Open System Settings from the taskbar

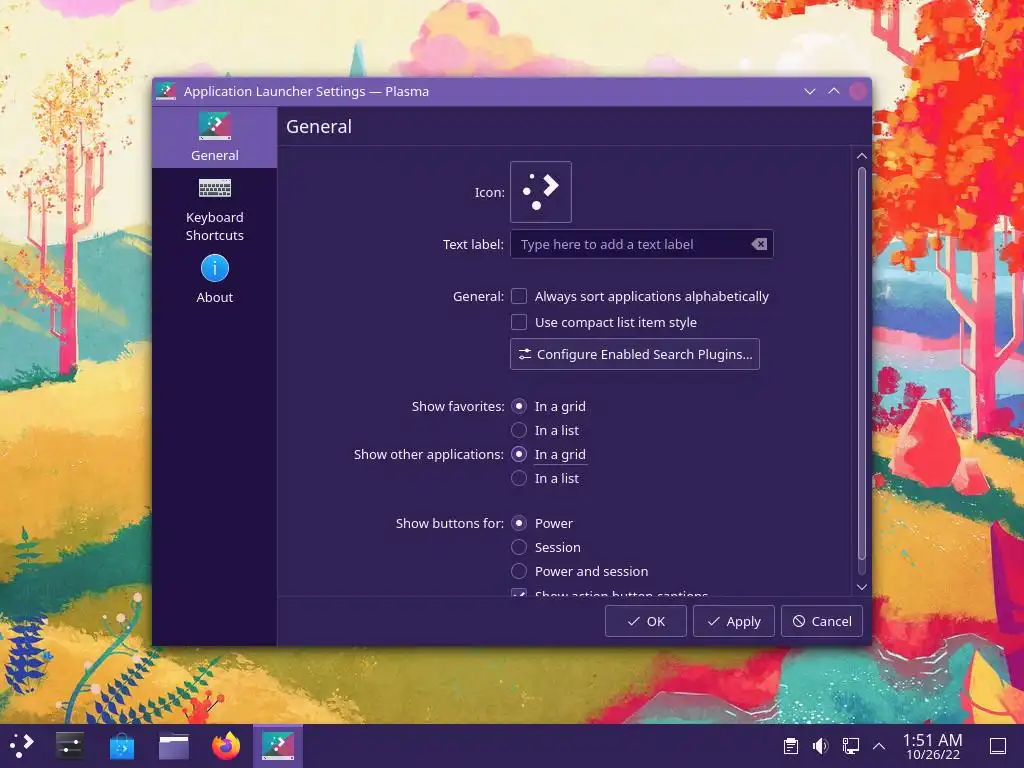tap(69, 746)
